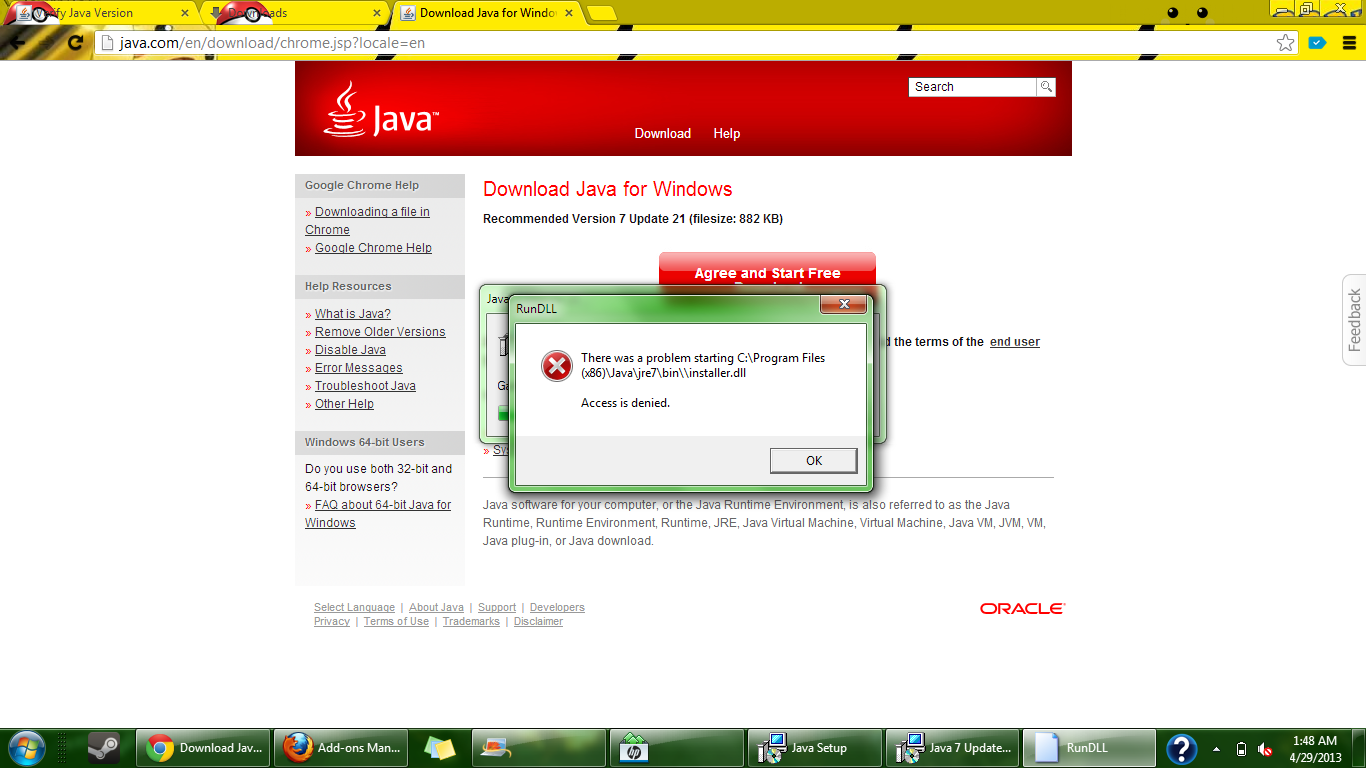
Task: Click the Oracle logo
Action: [x=1022, y=608]
